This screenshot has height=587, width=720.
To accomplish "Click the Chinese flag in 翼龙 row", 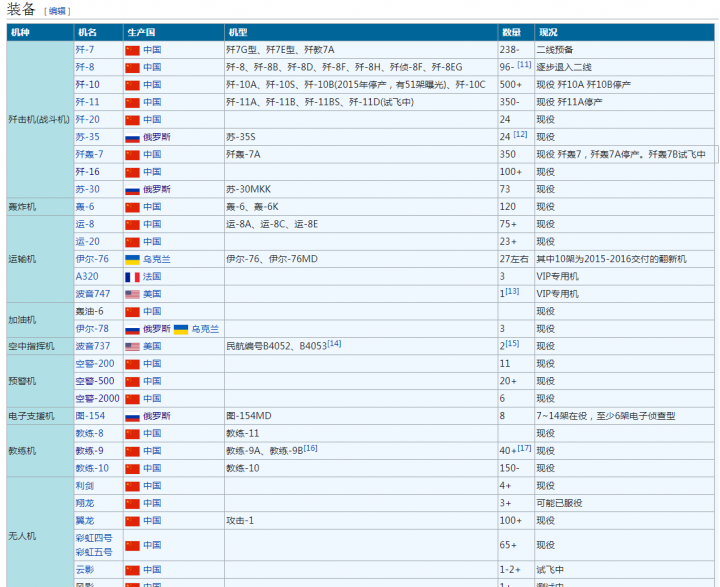I will pyautogui.click(x=132, y=521).
